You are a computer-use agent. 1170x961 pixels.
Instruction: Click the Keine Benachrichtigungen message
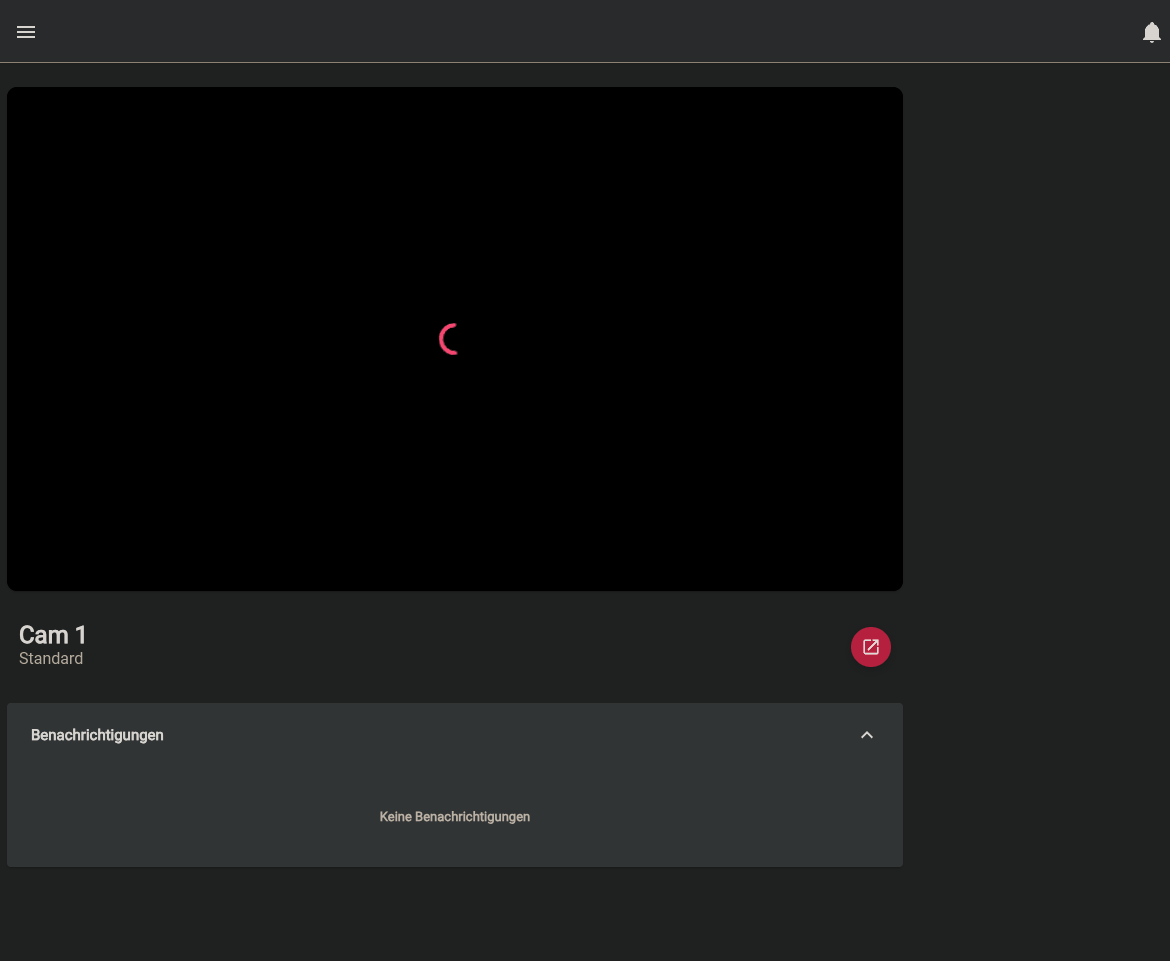[x=455, y=817]
